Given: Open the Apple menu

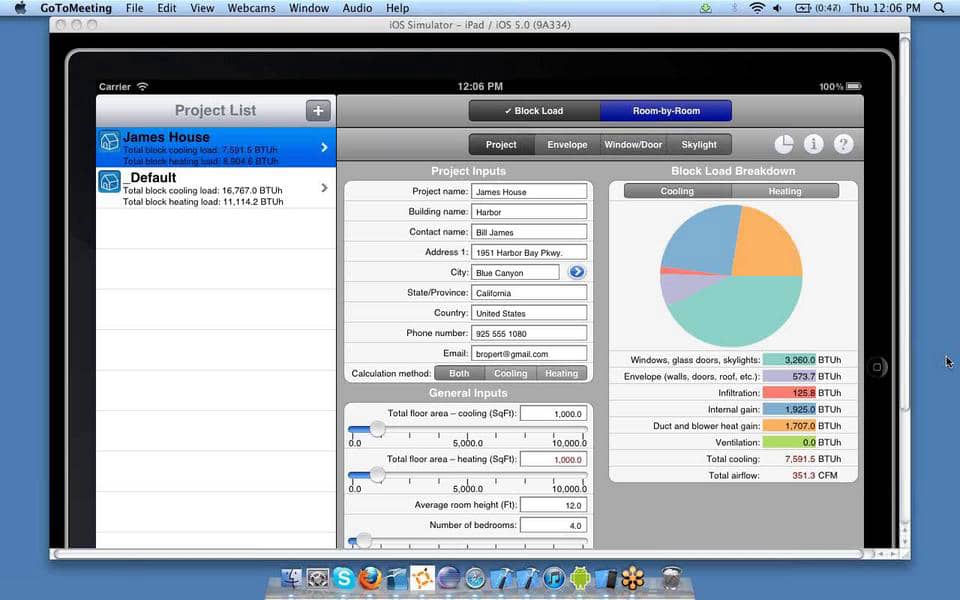Looking at the screenshot, I should [x=20, y=8].
